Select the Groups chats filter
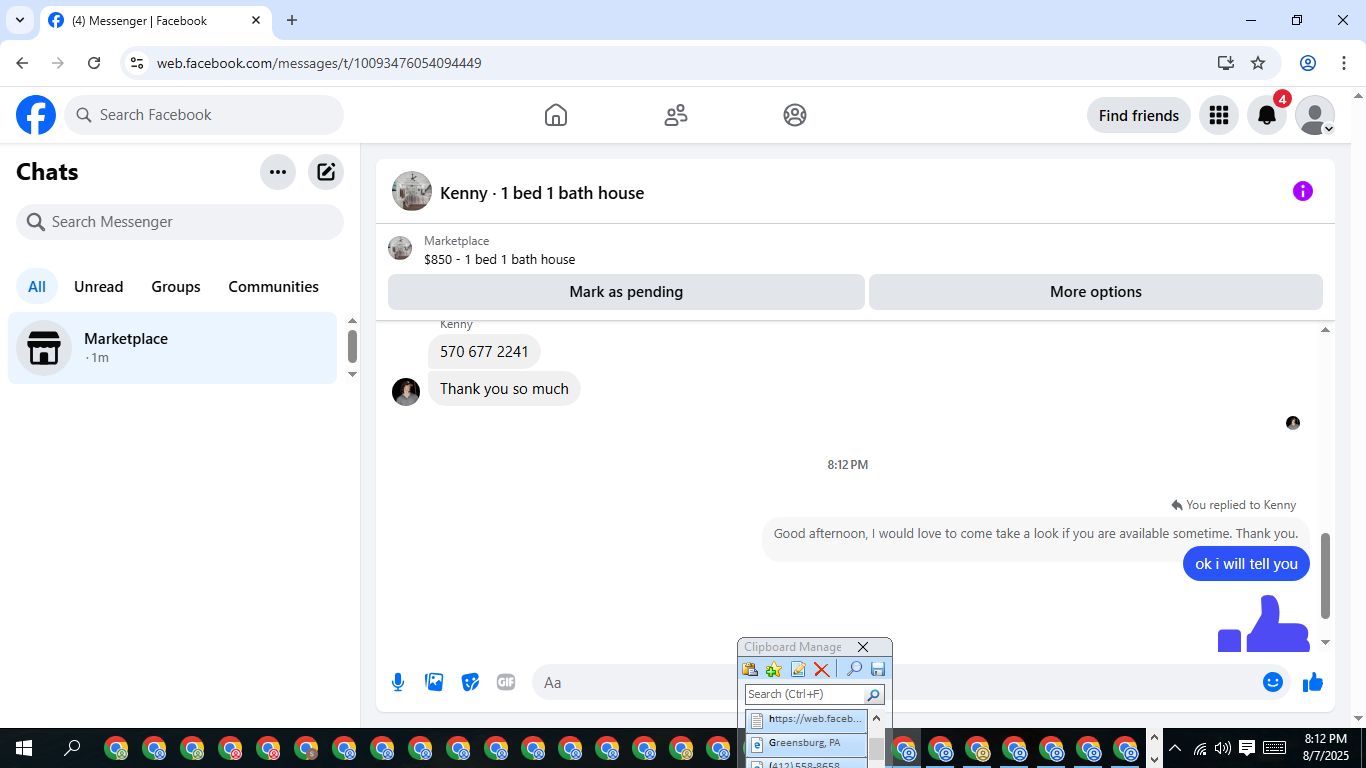Viewport: 1366px width, 768px height. [x=176, y=287]
